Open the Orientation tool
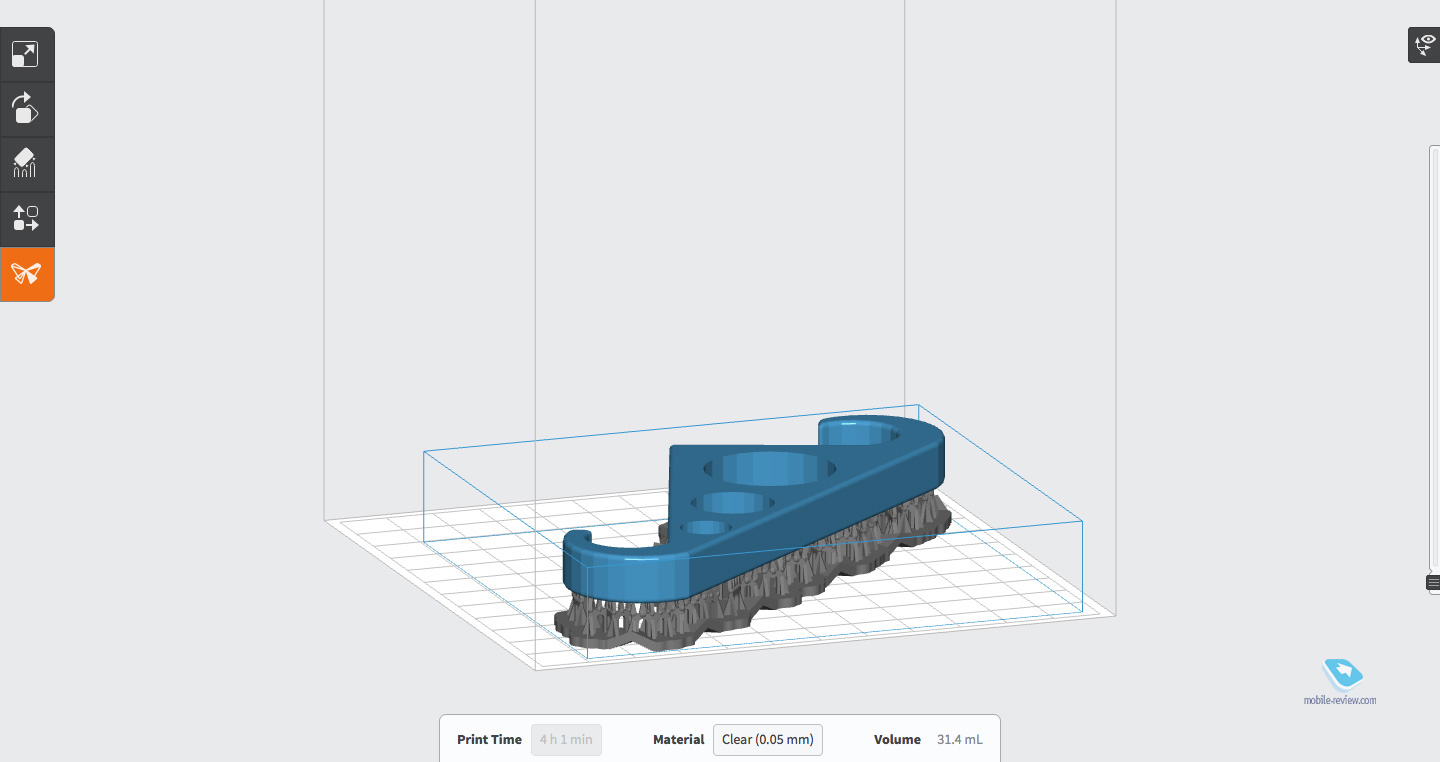Viewport: 1440px width, 762px height. (26, 109)
